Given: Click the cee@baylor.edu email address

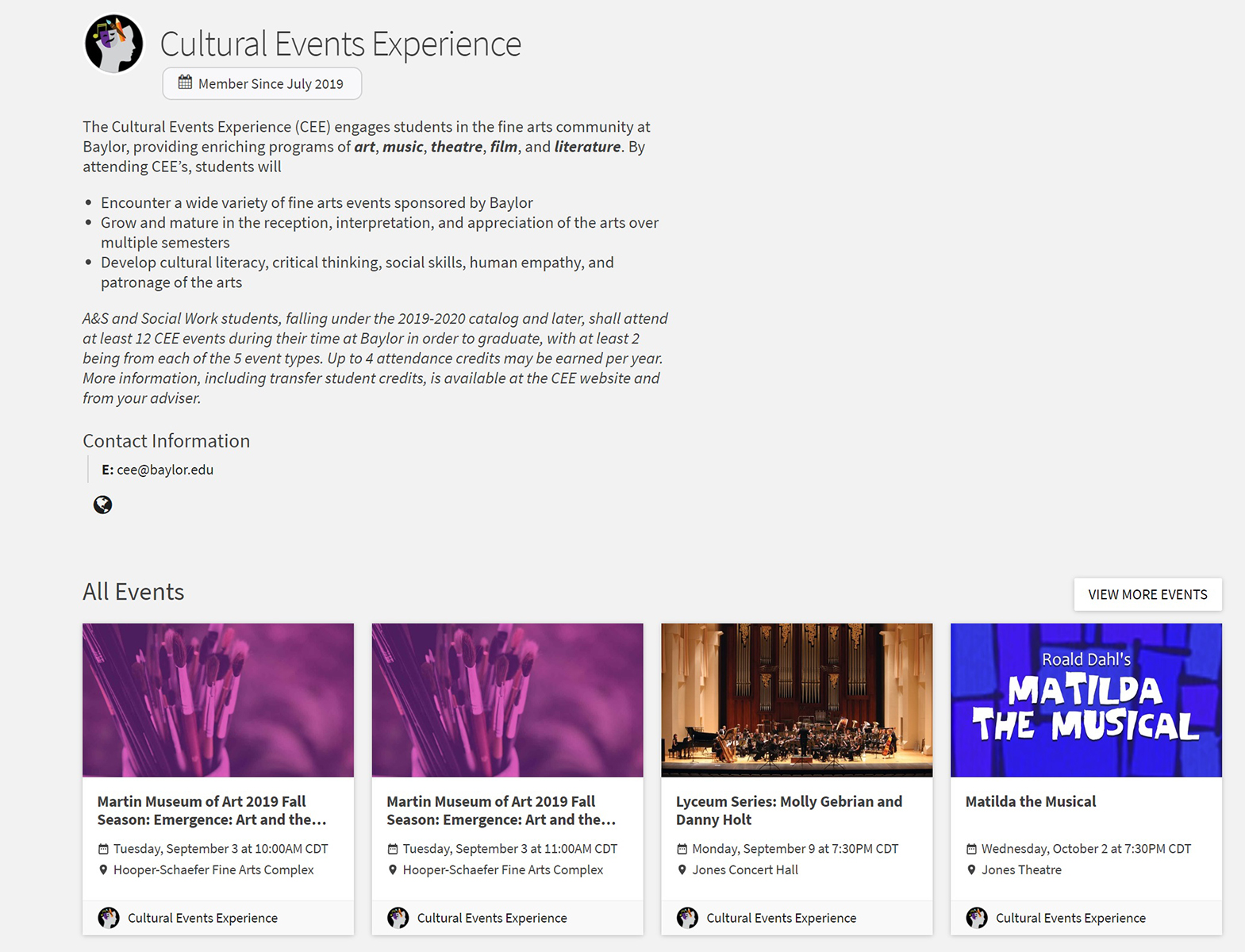Looking at the screenshot, I should pos(165,470).
